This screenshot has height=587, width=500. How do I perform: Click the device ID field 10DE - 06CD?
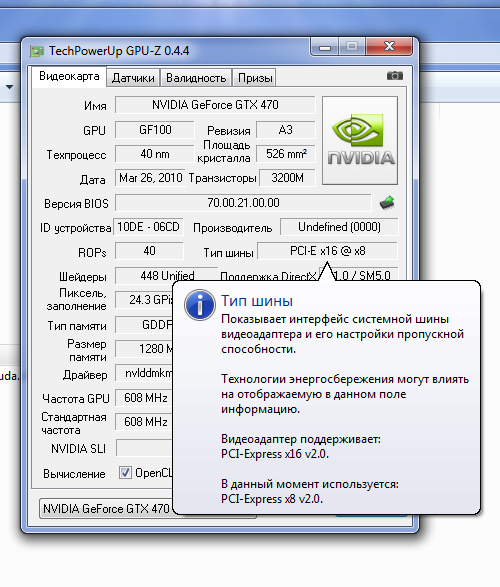tap(148, 227)
